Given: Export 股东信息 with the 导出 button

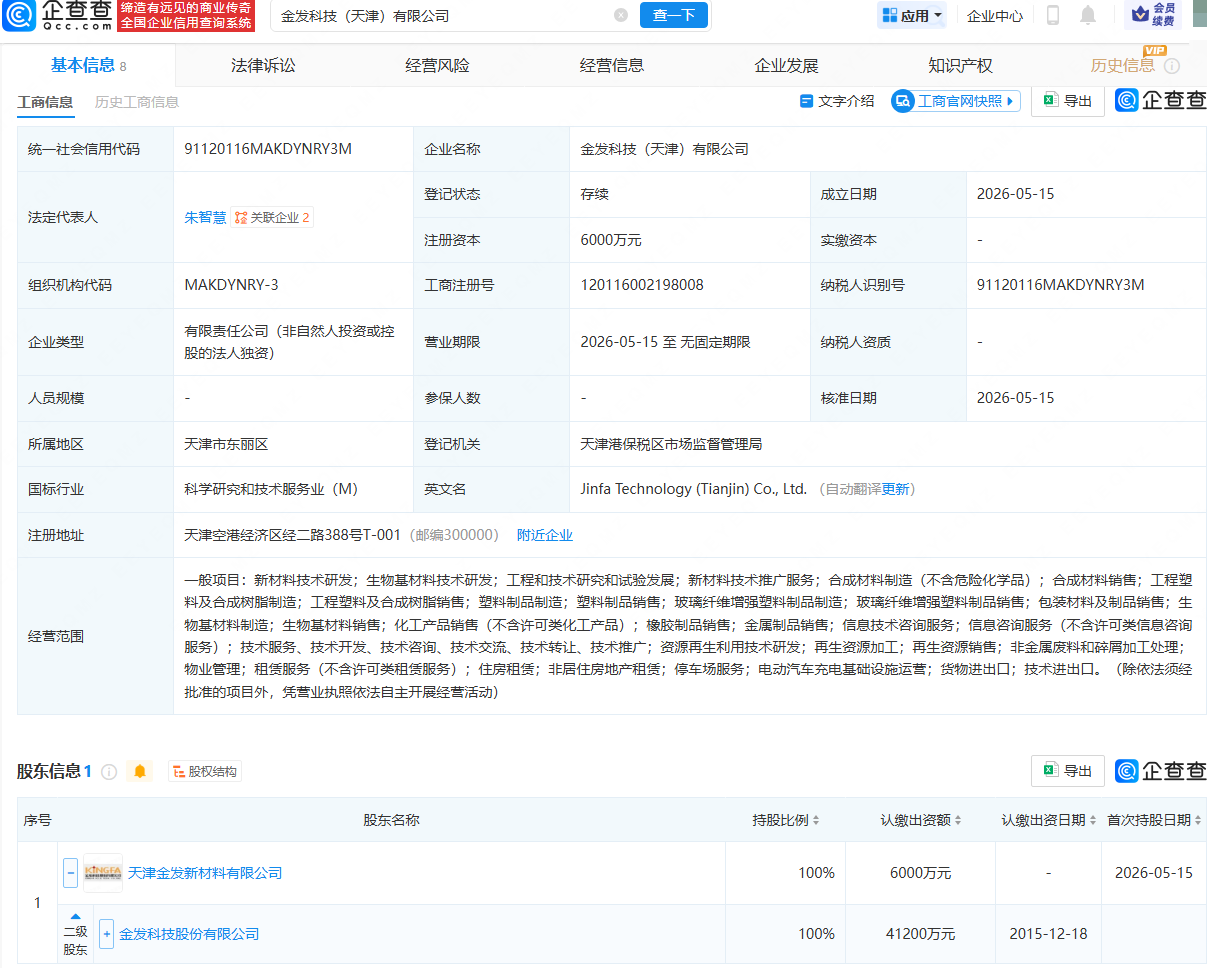Looking at the screenshot, I should tap(1068, 771).
